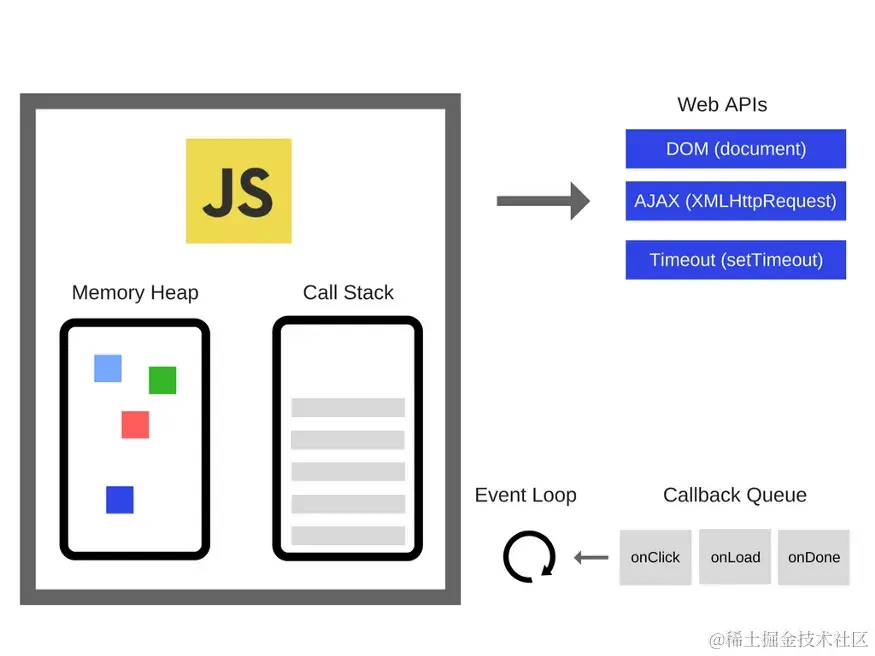
Task: Toggle the onDone callback in queue
Action: click(813, 557)
